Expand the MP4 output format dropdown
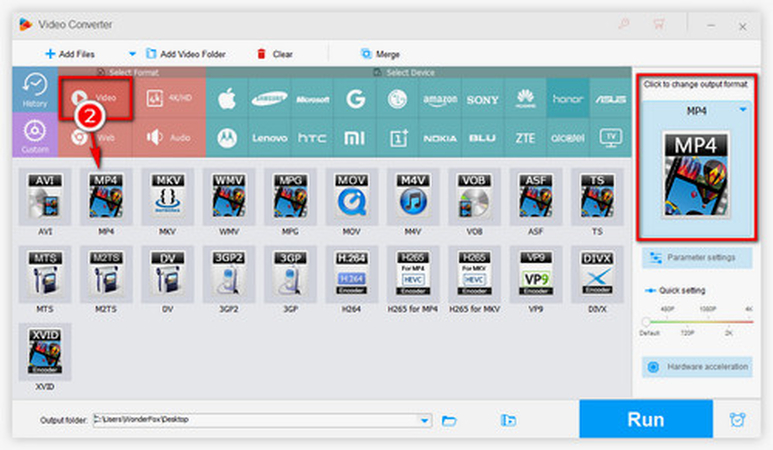The height and width of the screenshot is (450, 773). (742, 111)
